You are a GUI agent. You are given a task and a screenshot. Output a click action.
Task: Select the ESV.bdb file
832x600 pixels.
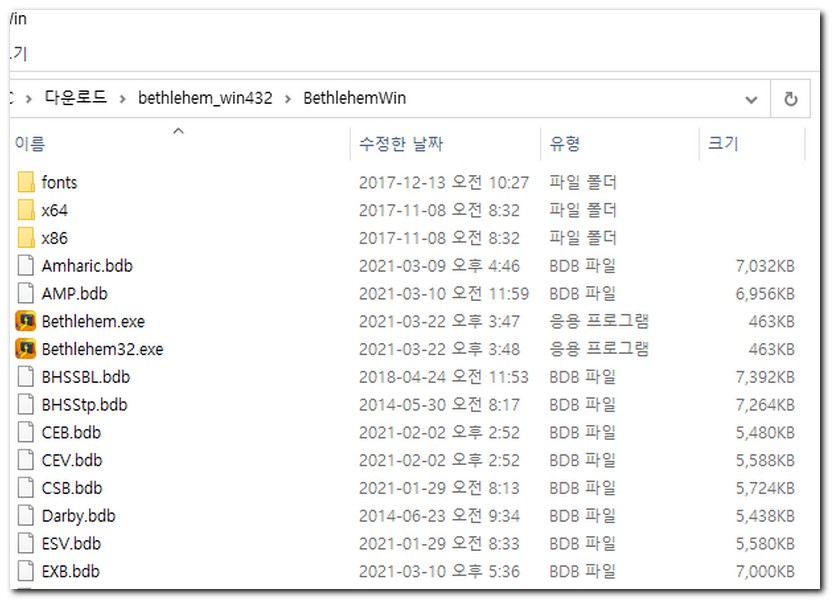71,544
